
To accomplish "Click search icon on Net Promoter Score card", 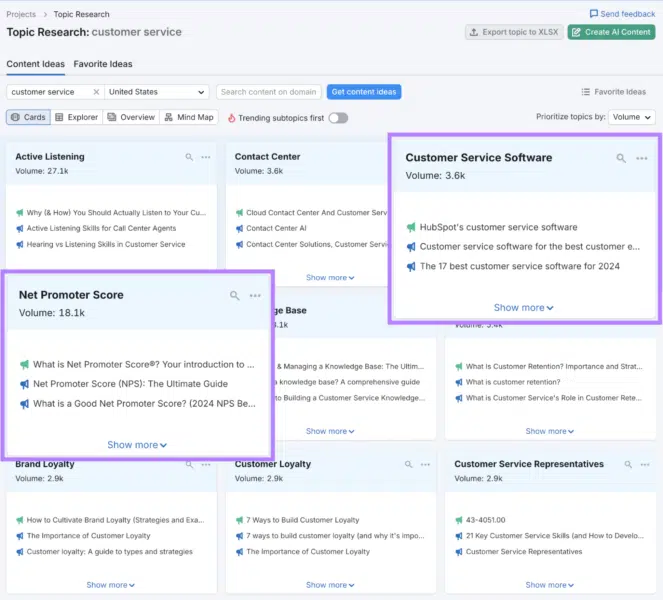I will 234,296.
